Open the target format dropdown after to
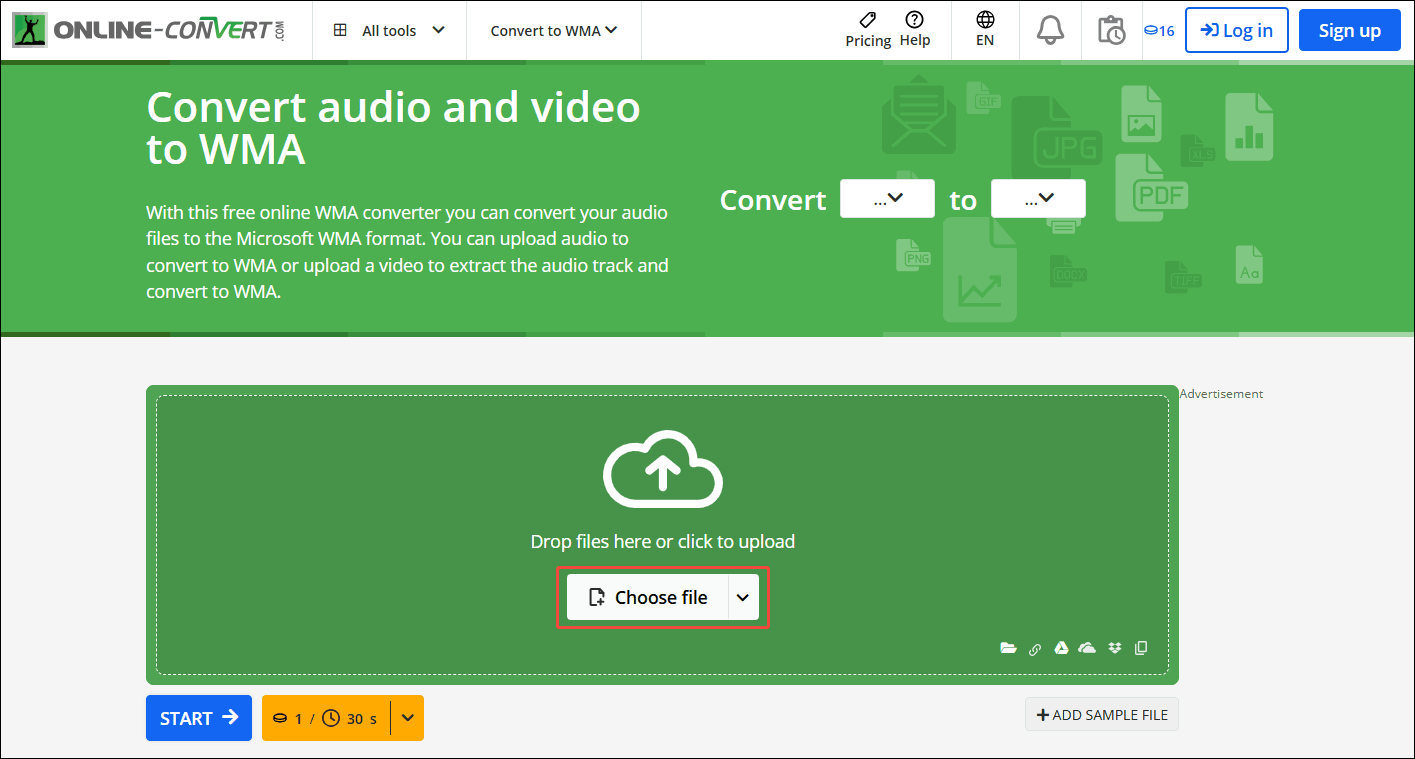 coord(1037,198)
